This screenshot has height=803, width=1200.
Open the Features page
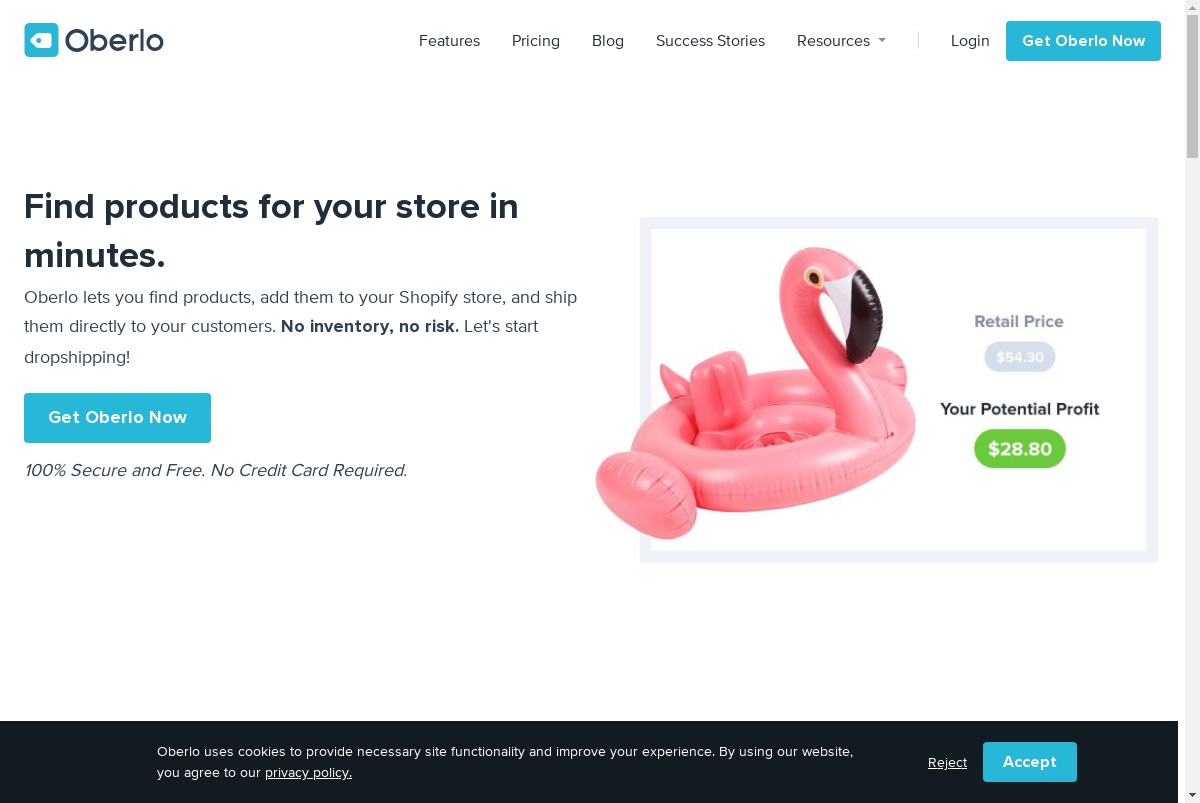coord(449,41)
